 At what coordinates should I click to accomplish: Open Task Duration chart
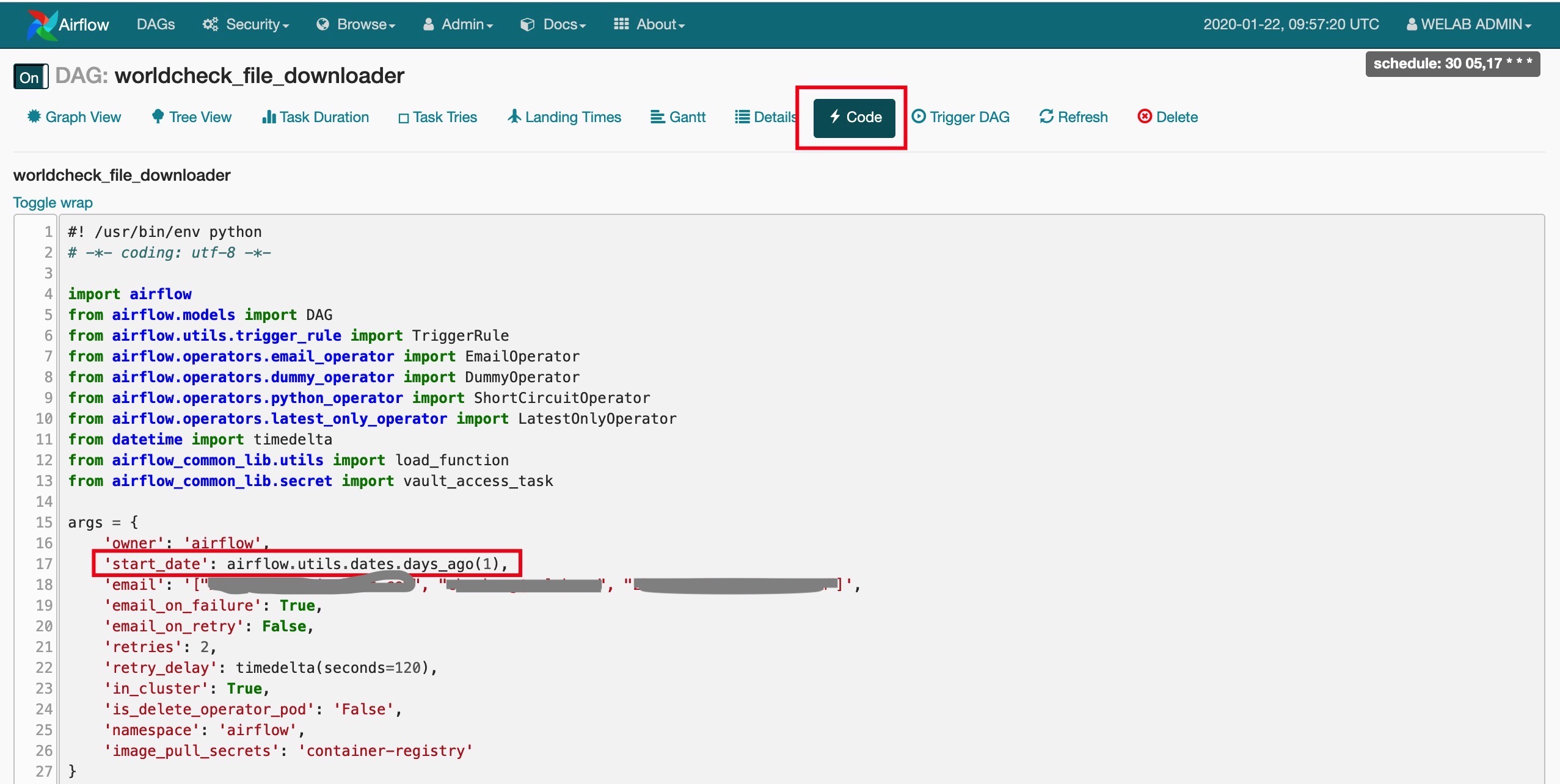point(316,117)
